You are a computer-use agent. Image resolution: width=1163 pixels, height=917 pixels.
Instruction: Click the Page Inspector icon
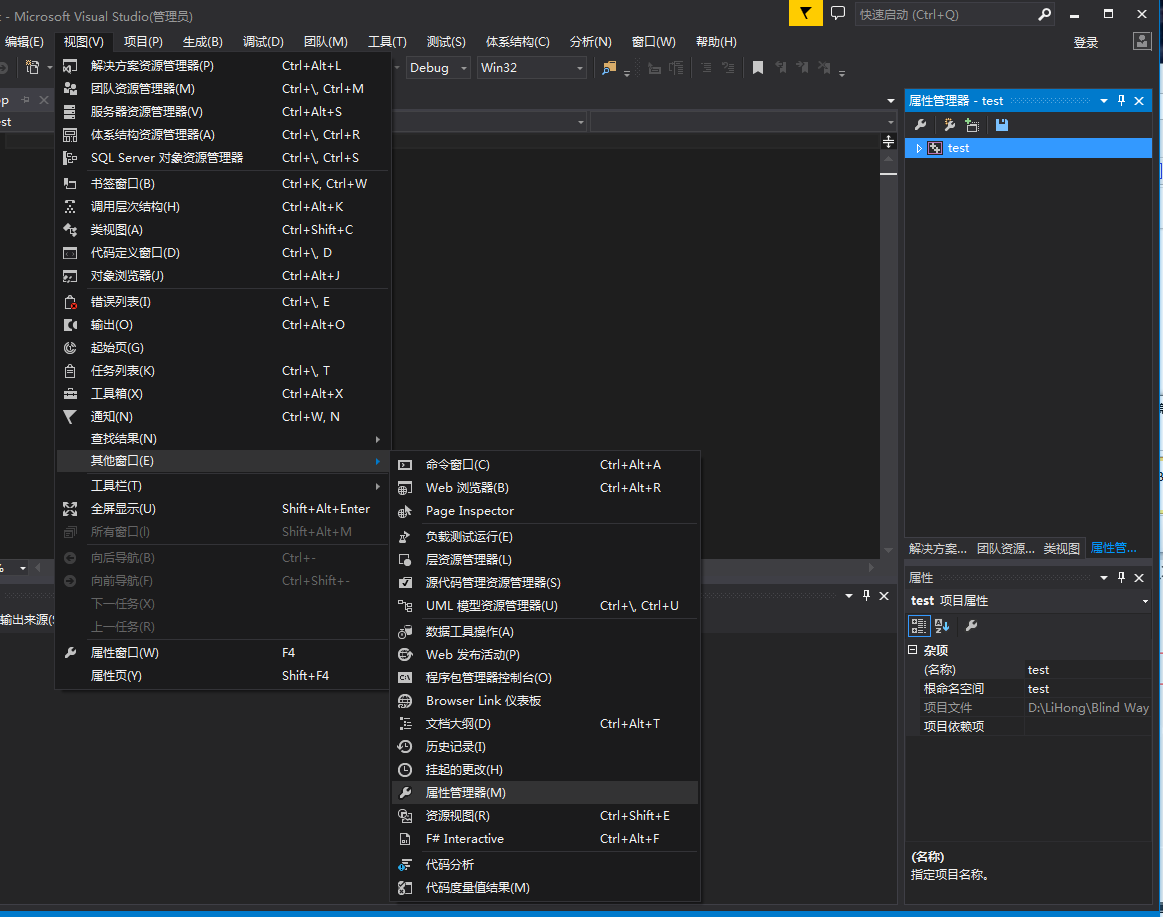tap(405, 511)
